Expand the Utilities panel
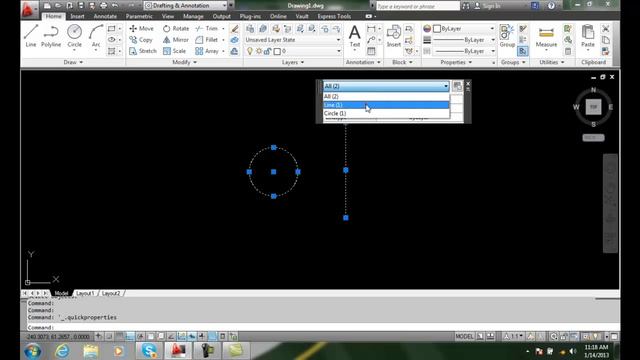 click(x=551, y=62)
